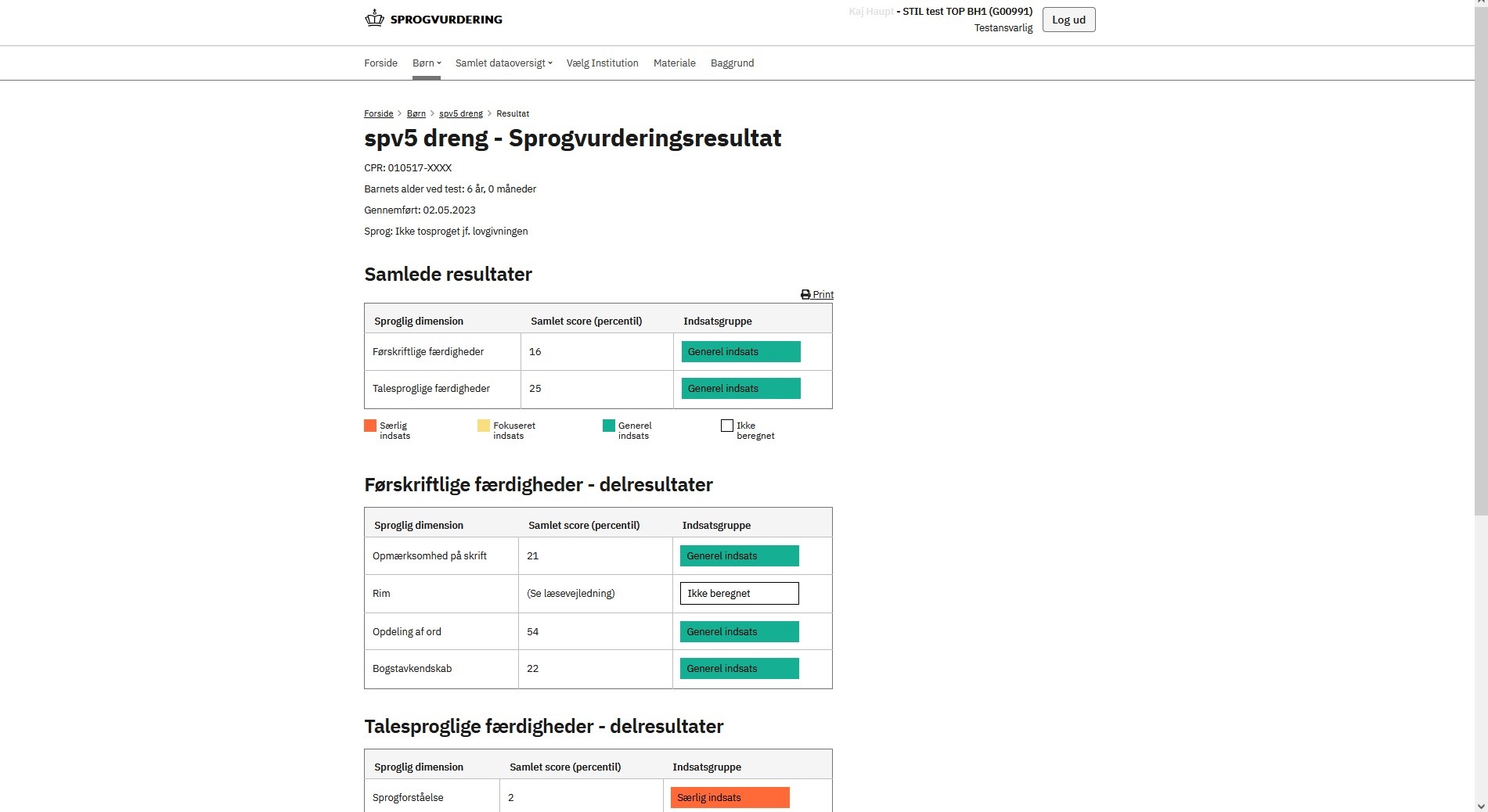Viewport: 1488px width, 812px height.
Task: Click the Forside breadcrumb link
Action: pyautogui.click(x=379, y=113)
